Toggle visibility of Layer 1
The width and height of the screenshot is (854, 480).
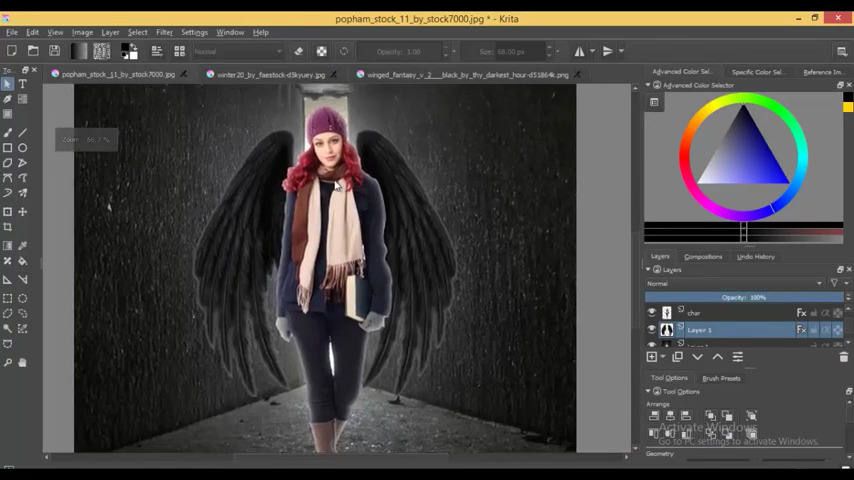click(652, 330)
